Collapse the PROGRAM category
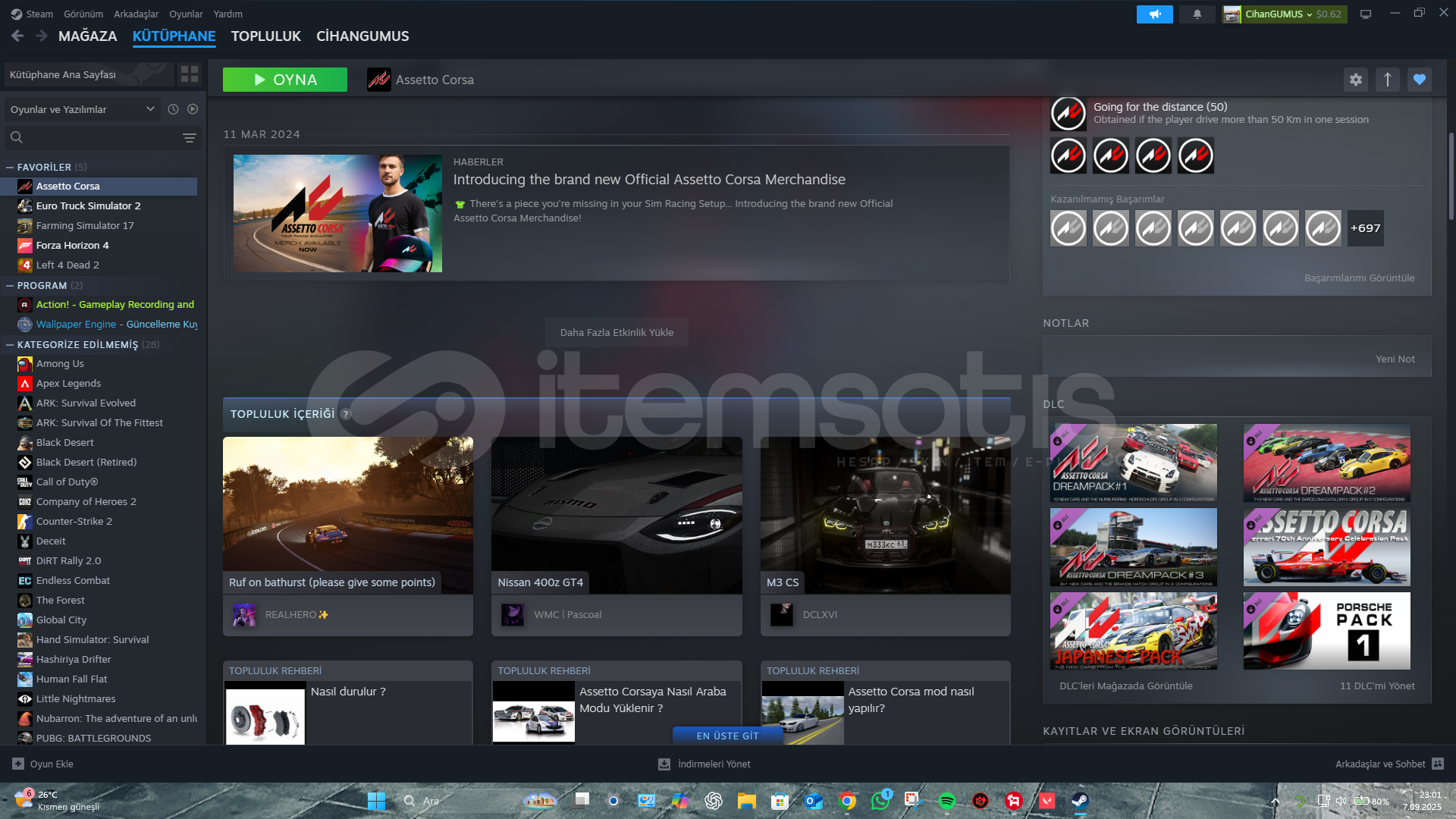 click(x=10, y=285)
